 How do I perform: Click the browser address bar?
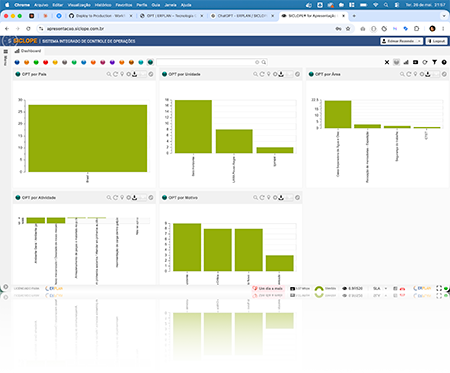point(187,29)
